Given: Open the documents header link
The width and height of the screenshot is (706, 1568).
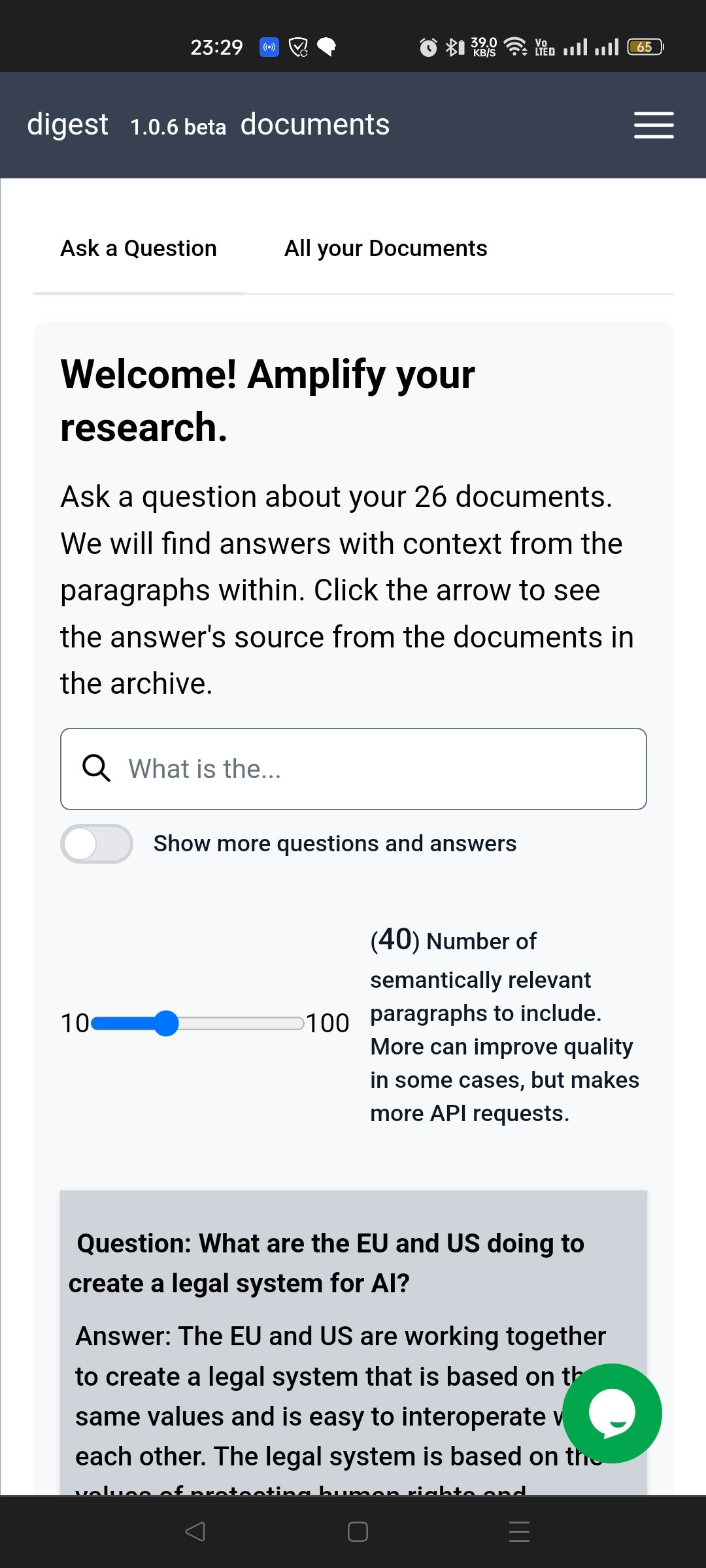Looking at the screenshot, I should point(315,124).
